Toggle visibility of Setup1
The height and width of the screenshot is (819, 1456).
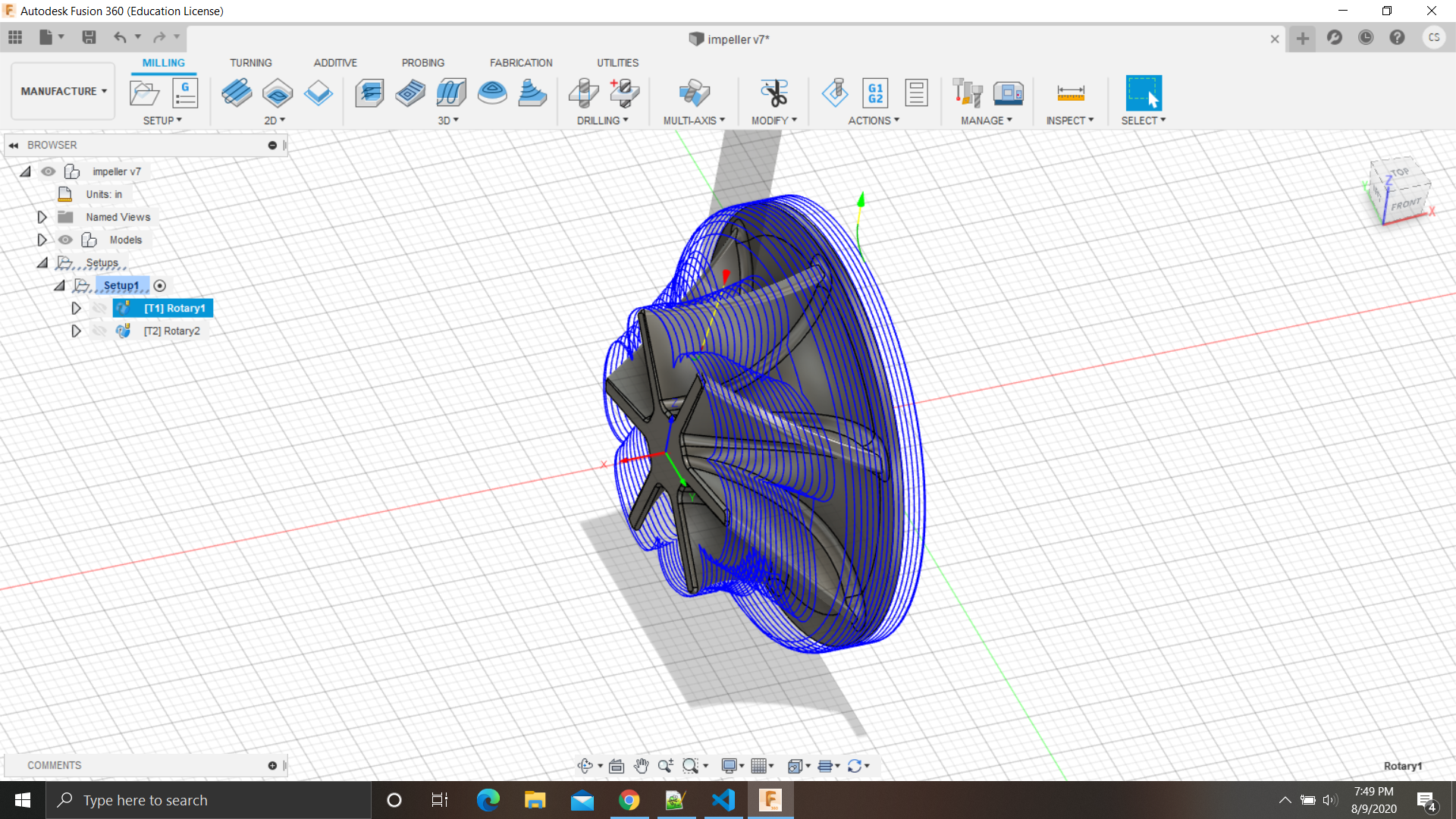click(65, 285)
